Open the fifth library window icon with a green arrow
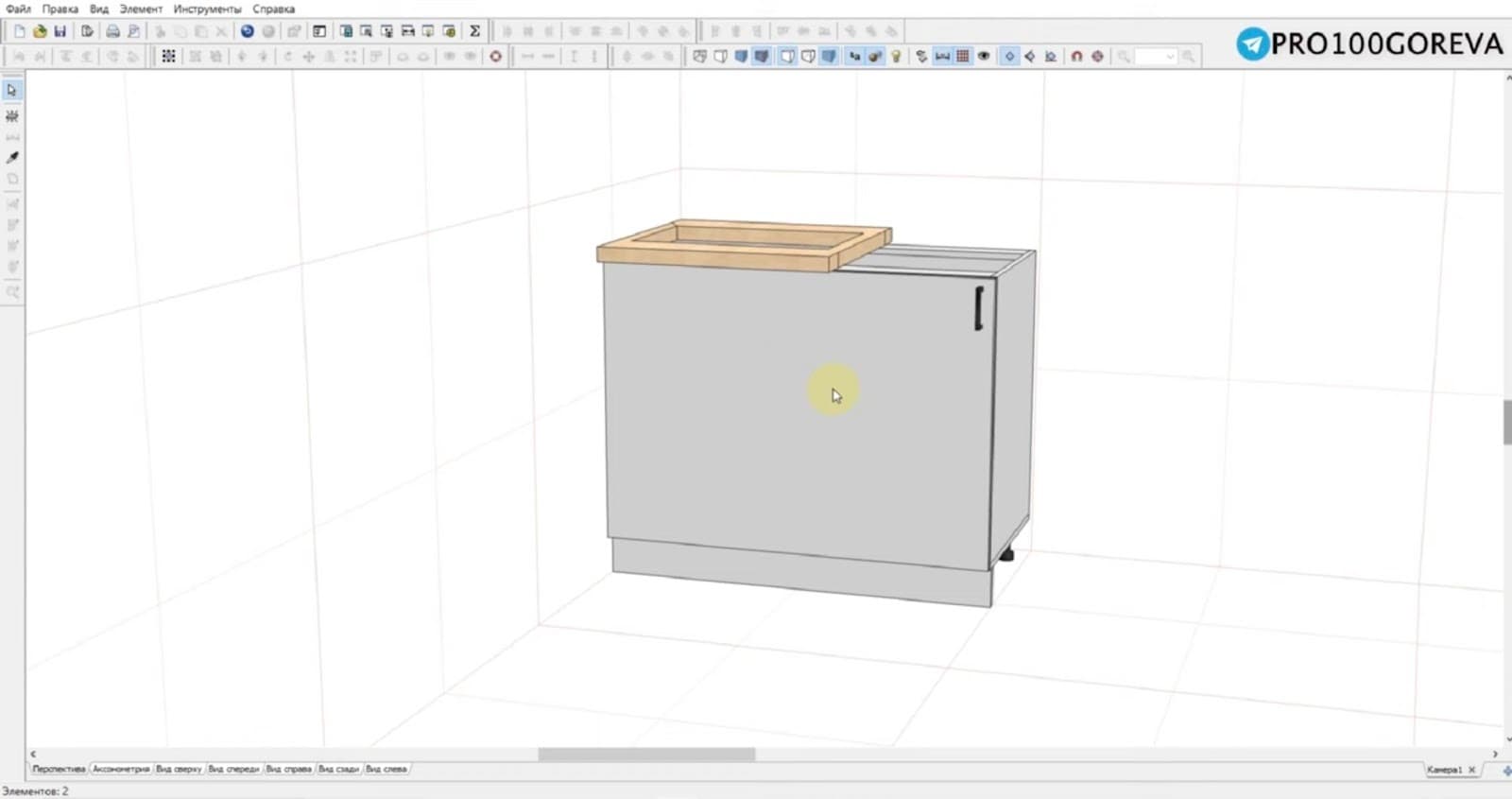Screen dimensions: 1512x799 [x=428, y=31]
